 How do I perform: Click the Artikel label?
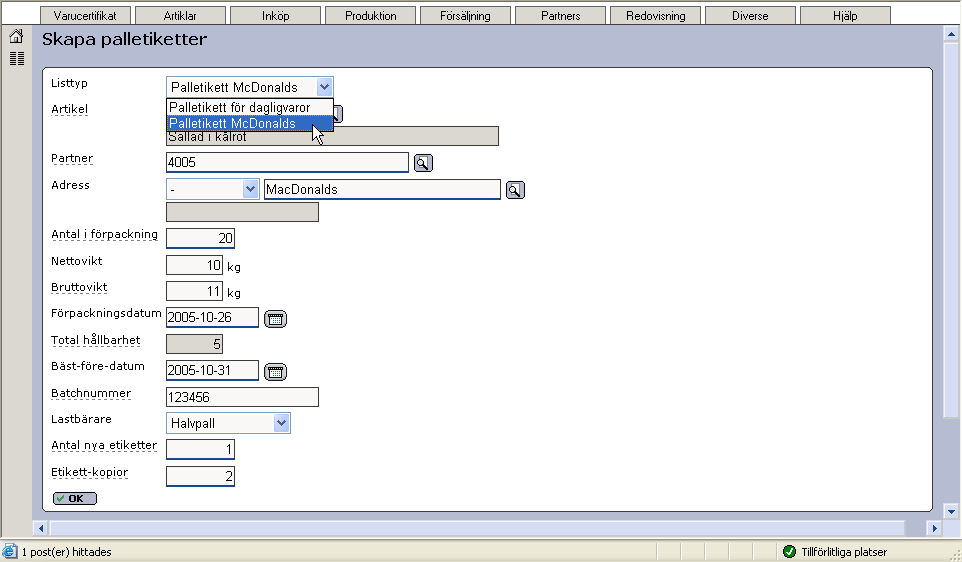pos(69,109)
